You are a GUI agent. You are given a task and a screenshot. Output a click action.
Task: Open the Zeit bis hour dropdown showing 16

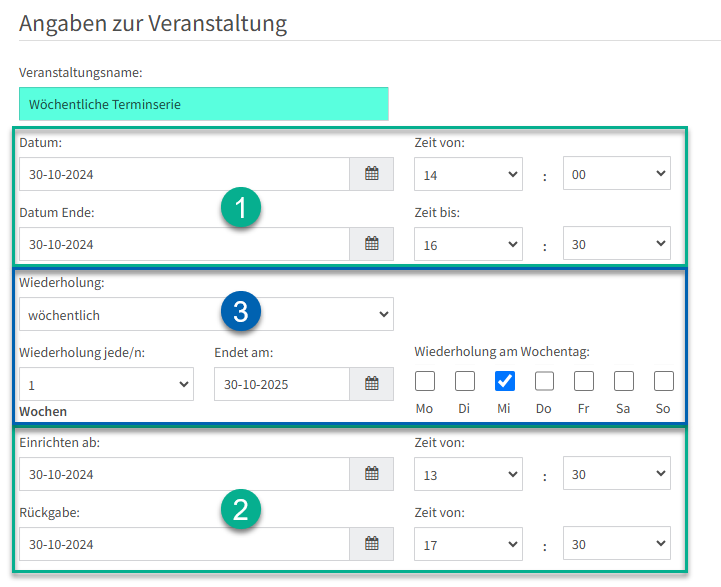(468, 244)
